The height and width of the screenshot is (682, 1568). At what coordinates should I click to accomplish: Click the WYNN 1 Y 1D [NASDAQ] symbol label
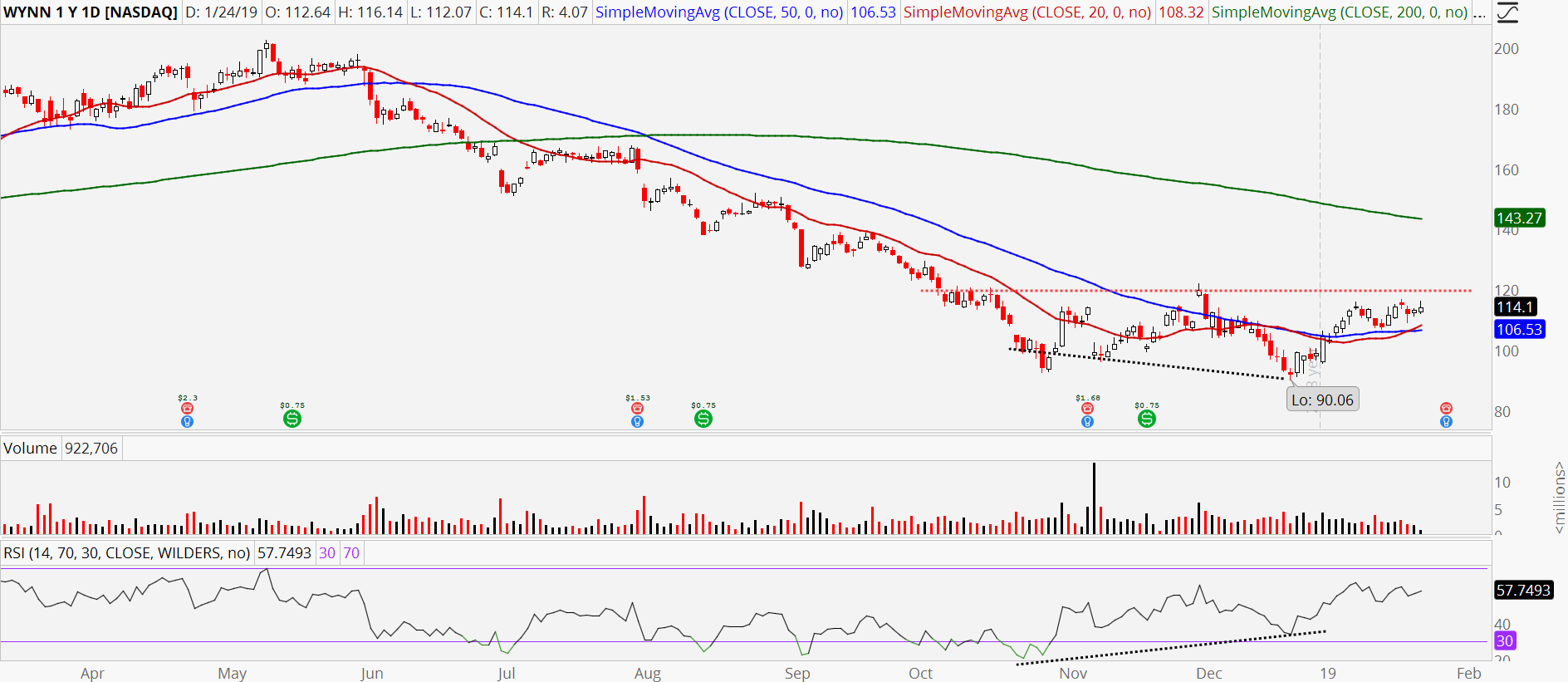point(91,12)
